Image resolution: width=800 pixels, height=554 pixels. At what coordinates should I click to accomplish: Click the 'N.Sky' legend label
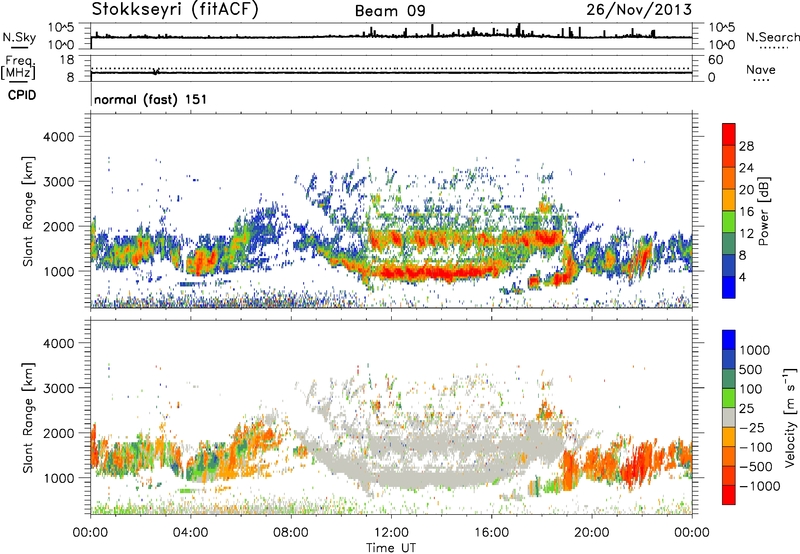[x=19, y=37]
